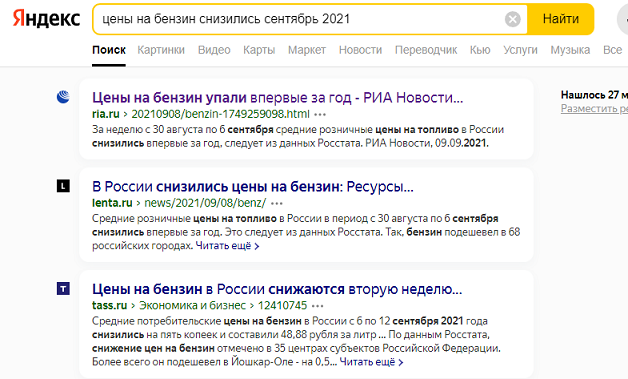This screenshot has height=379, width=628.
Task: Click the Яндекс logo
Action: click(46, 19)
